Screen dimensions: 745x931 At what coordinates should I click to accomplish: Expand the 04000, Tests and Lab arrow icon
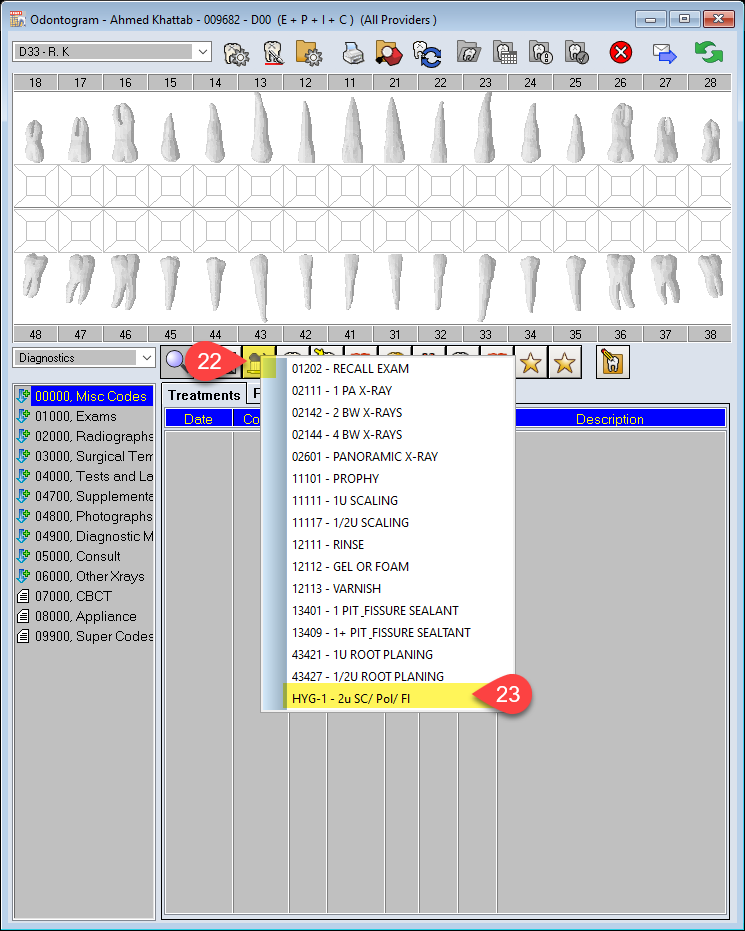(x=23, y=476)
